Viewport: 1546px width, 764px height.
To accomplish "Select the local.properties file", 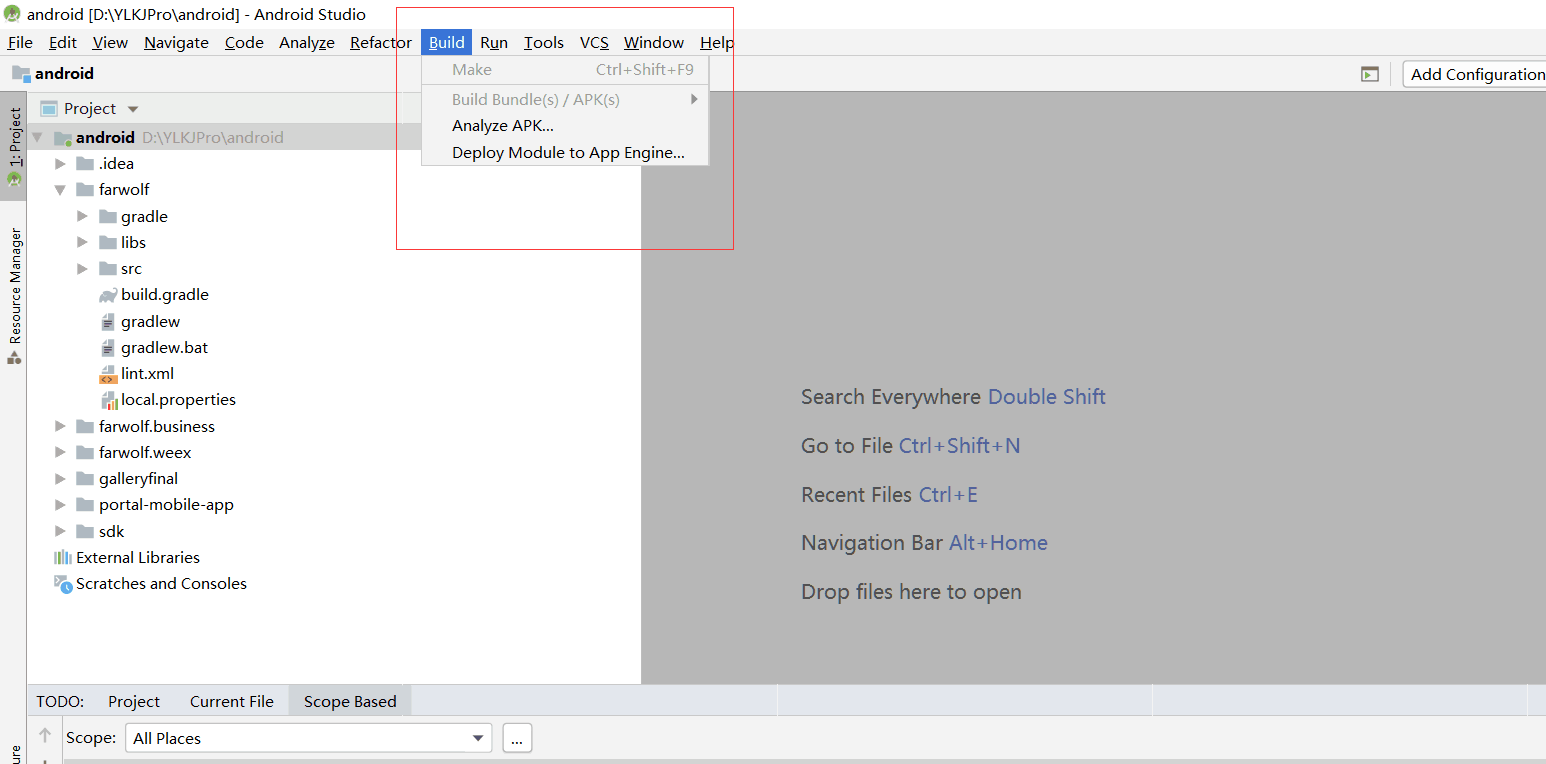I will 178,399.
